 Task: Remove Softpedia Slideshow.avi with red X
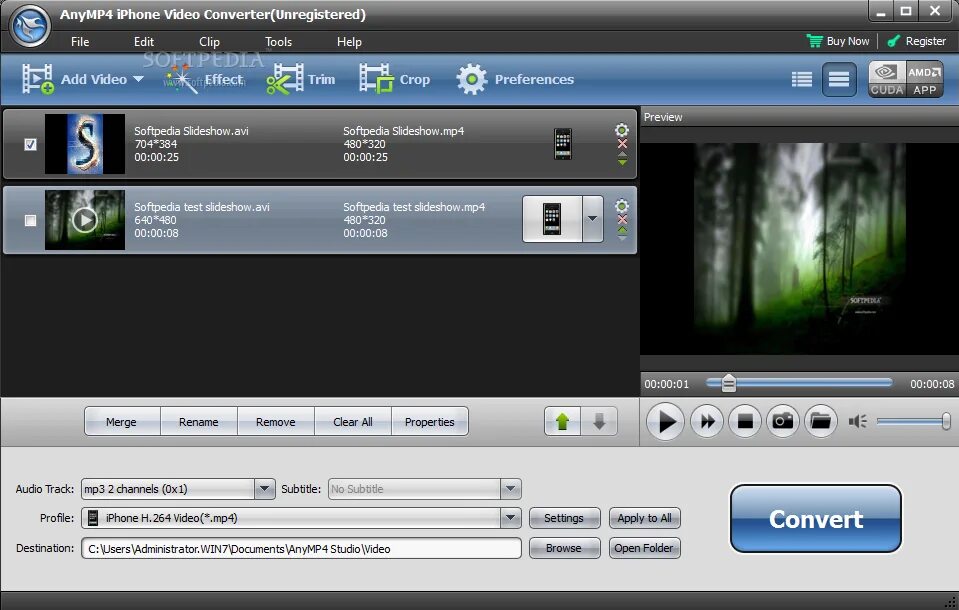[622, 144]
